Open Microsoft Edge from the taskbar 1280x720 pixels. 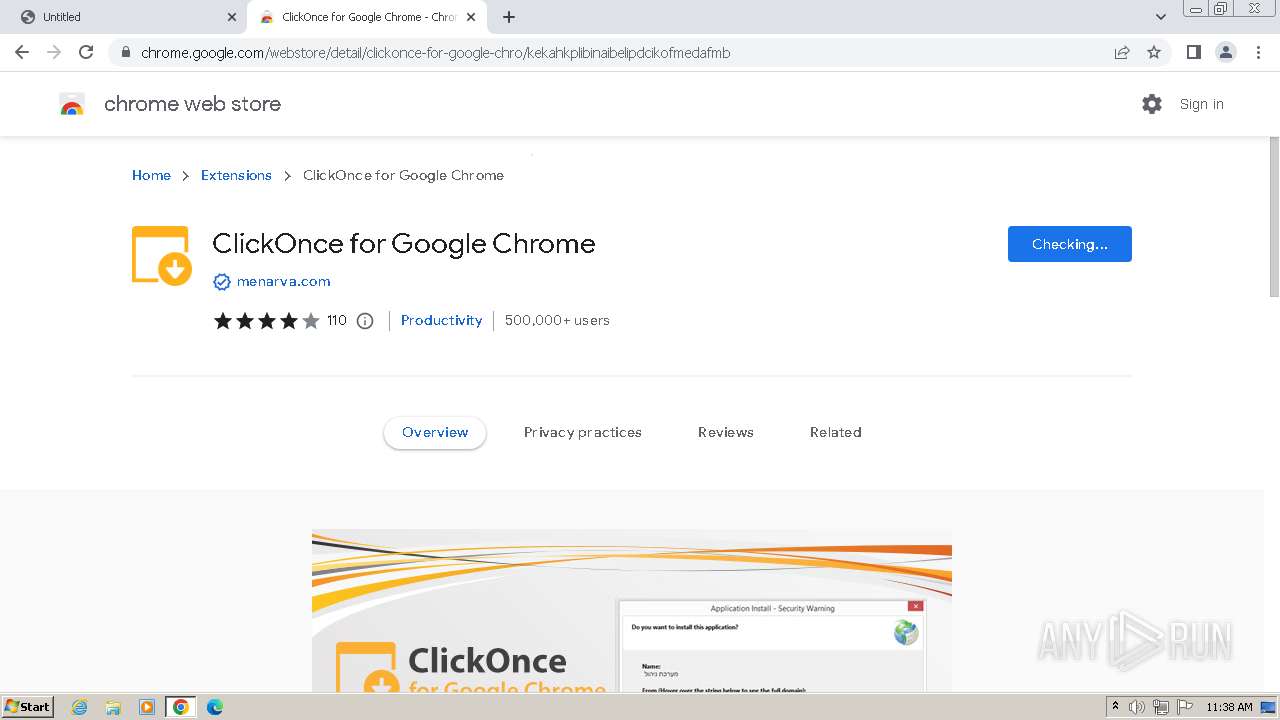(215, 707)
